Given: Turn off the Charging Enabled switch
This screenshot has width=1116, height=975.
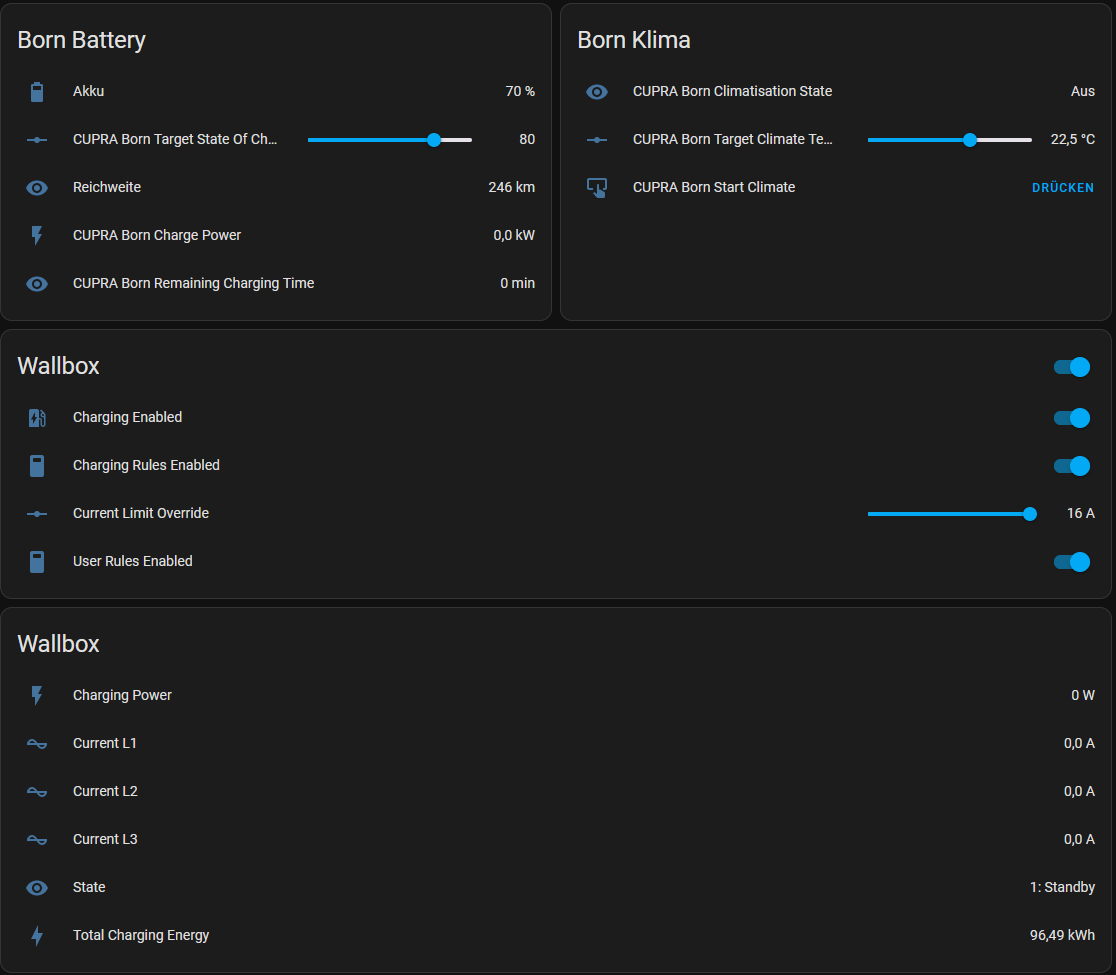Looking at the screenshot, I should click(1072, 418).
